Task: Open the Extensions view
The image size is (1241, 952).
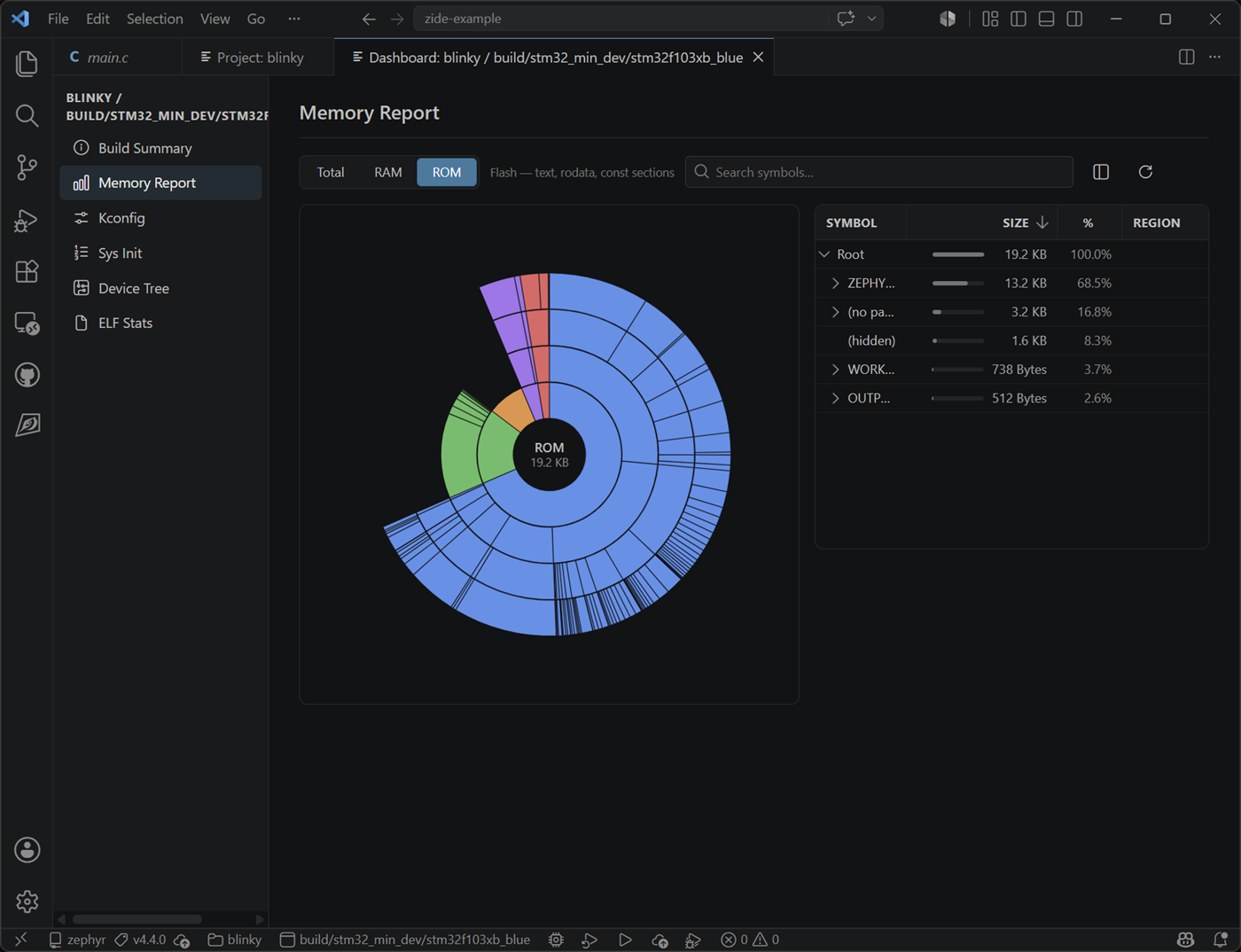Action: click(x=27, y=270)
